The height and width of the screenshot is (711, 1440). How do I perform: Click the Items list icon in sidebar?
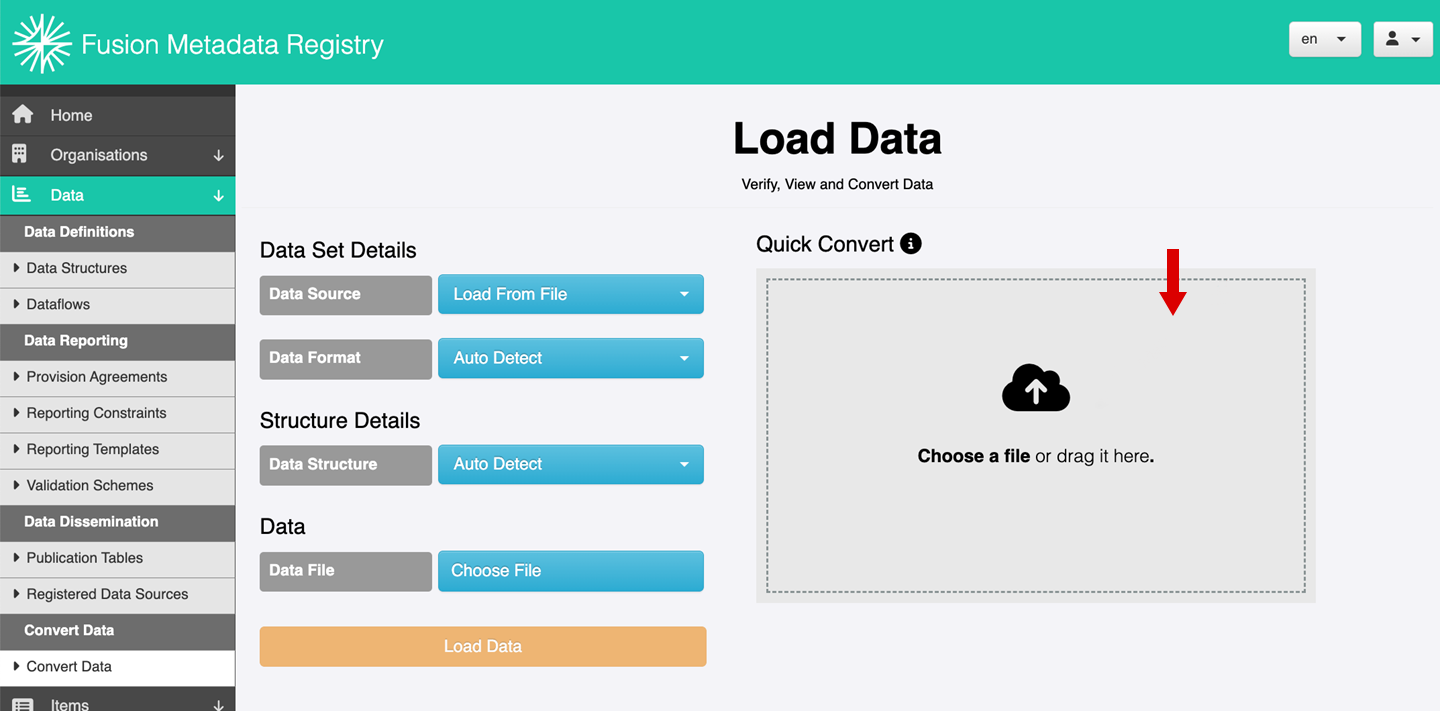pos(22,704)
